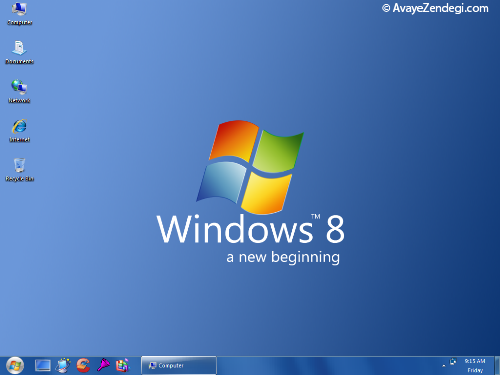Launch Internet Explorer from the desktop
The image size is (500, 375).
click(19, 130)
